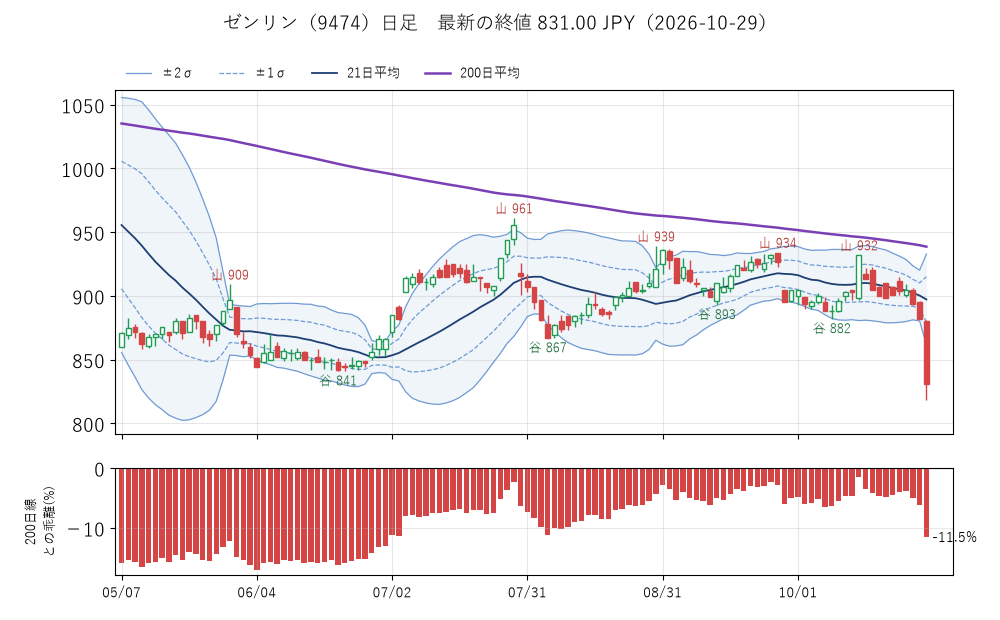This screenshot has width=1000, height=620.
Task: Click the 21日平均 legend label
Action: 373,73
